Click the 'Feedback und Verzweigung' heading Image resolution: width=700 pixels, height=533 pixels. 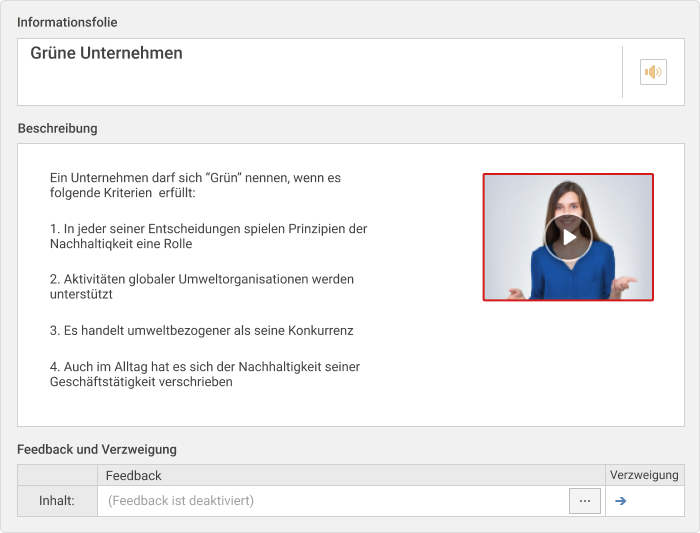coord(97,450)
